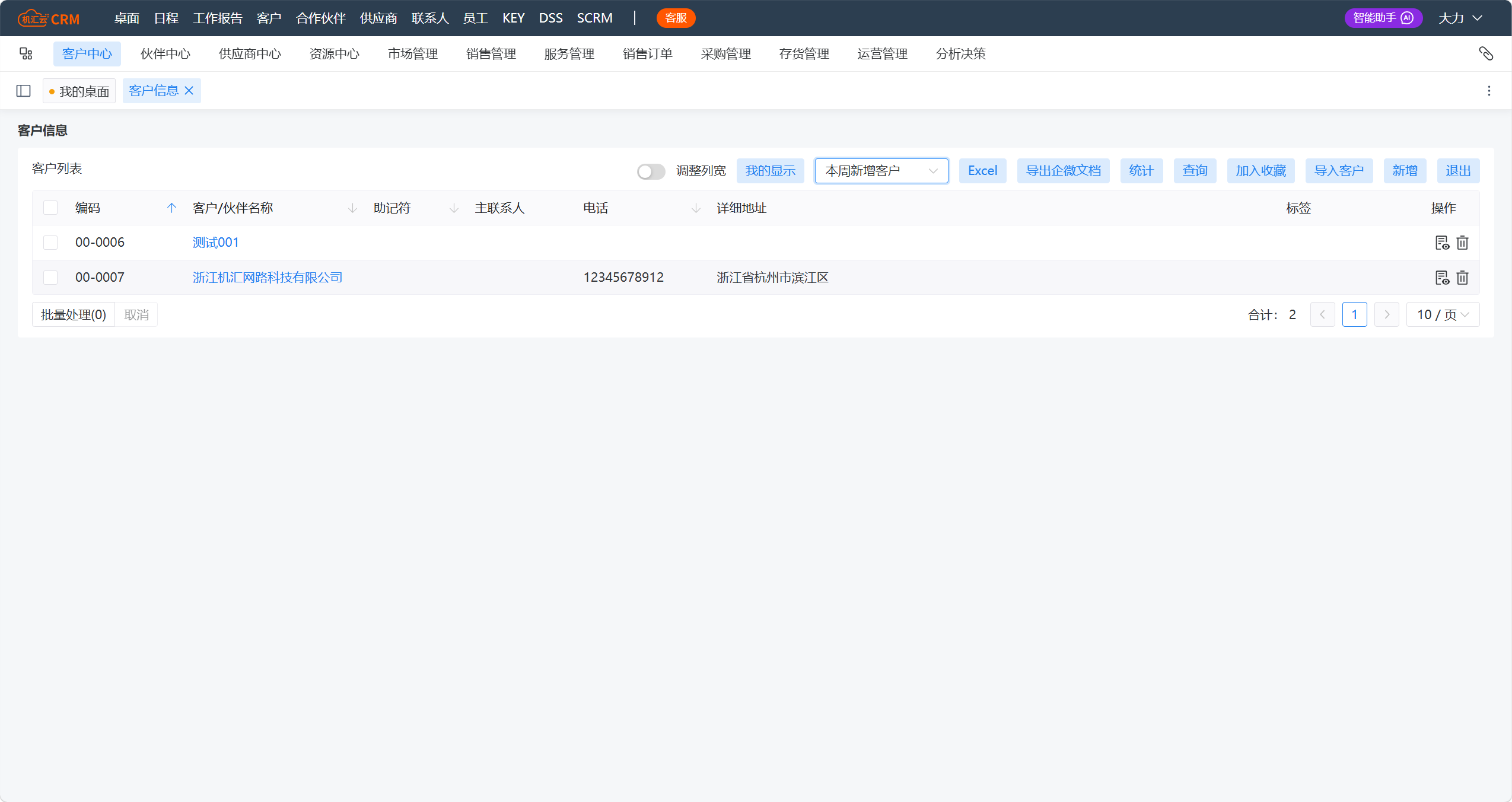
Task: Export list with Excel button
Action: (x=983, y=171)
